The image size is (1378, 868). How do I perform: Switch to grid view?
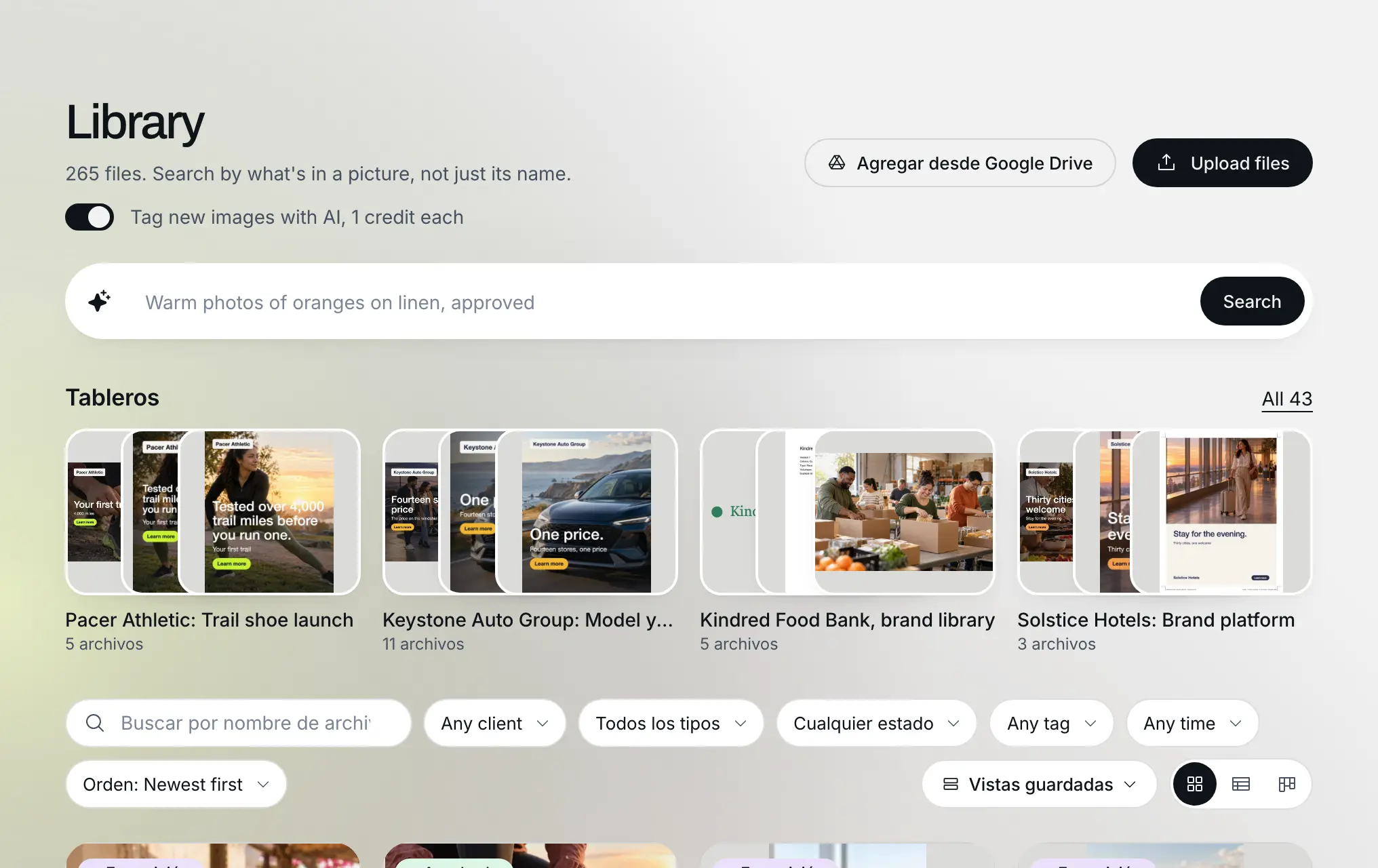(x=1195, y=784)
